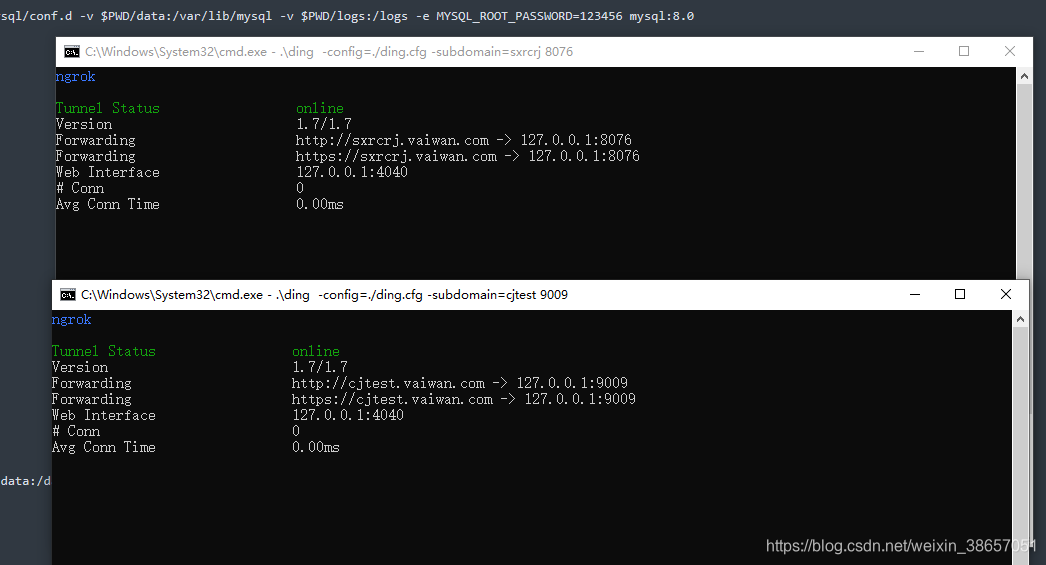Minimize the sxrcrj 8076 cmd window

(919, 51)
